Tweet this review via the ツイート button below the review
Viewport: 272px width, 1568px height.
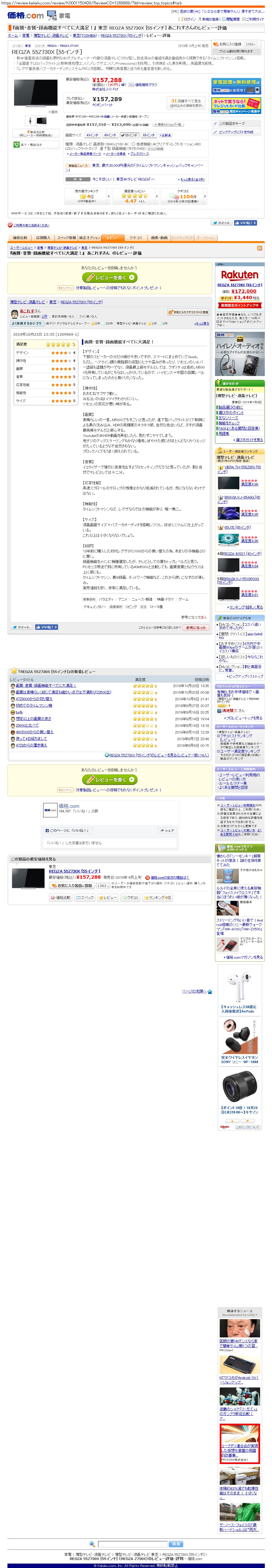point(21,627)
